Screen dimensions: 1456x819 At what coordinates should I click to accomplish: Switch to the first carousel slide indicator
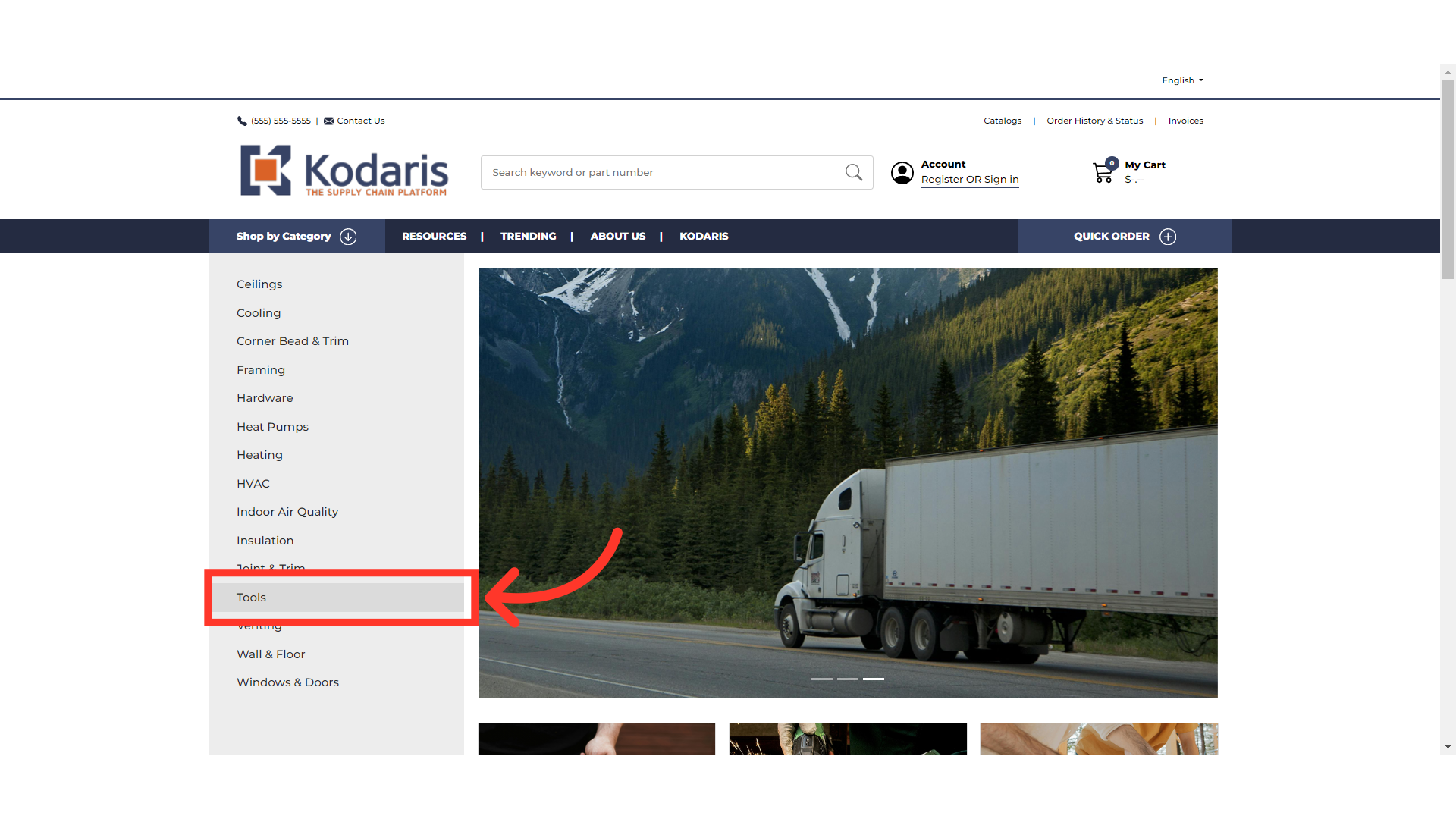point(822,679)
